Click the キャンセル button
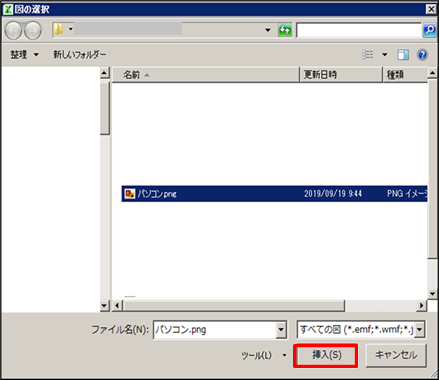Image resolution: width=439 pixels, height=380 pixels. [396, 355]
